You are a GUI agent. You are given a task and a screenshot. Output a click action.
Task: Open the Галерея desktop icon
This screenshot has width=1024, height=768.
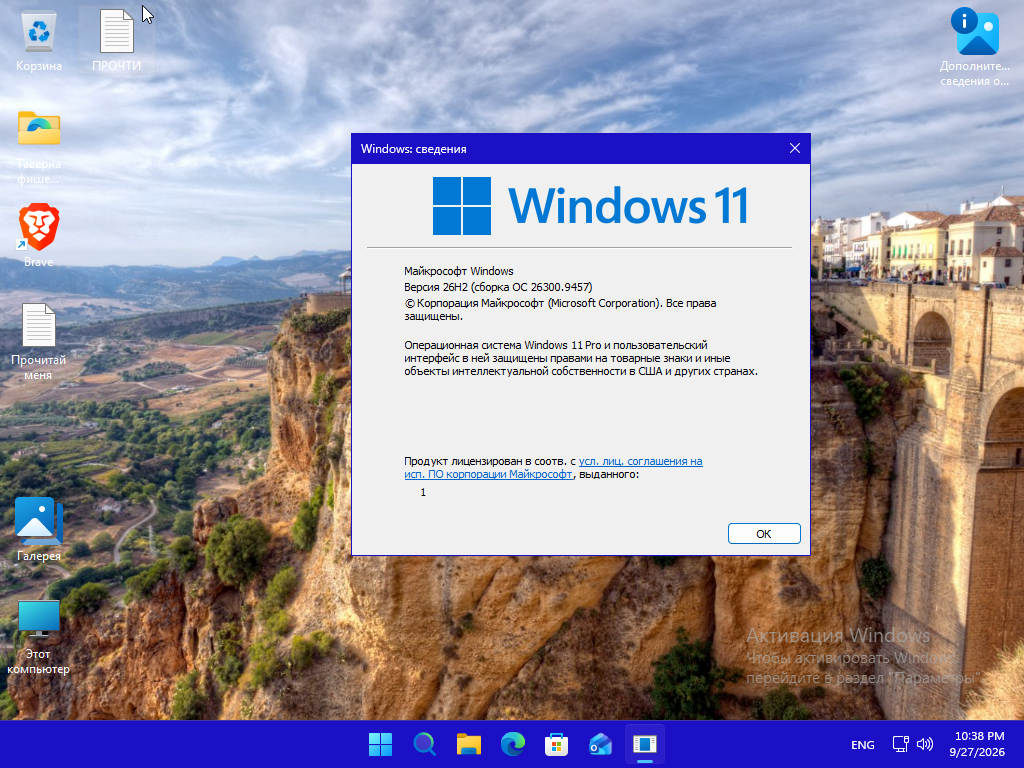[39, 529]
